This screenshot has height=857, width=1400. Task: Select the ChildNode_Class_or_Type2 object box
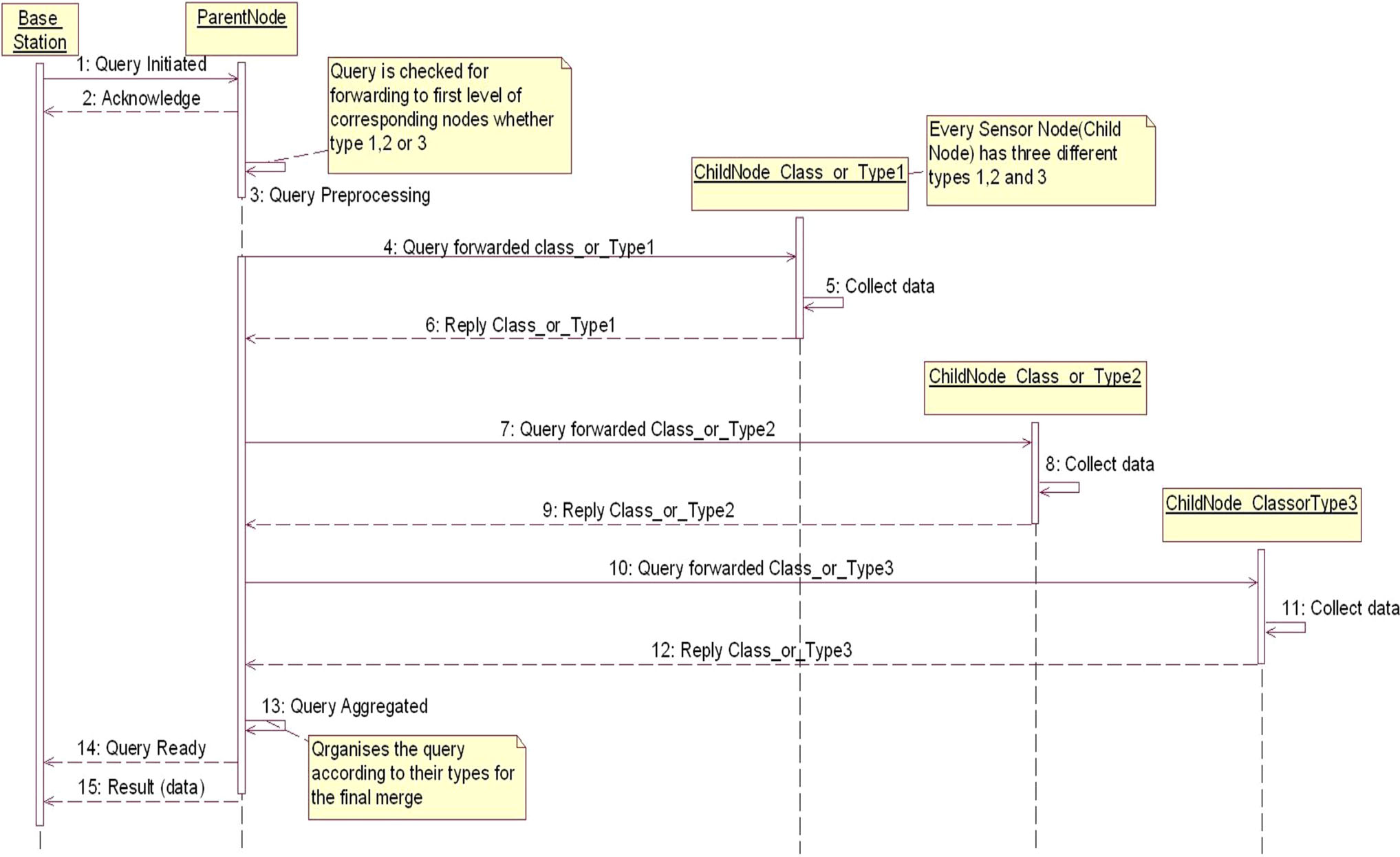1035,388
